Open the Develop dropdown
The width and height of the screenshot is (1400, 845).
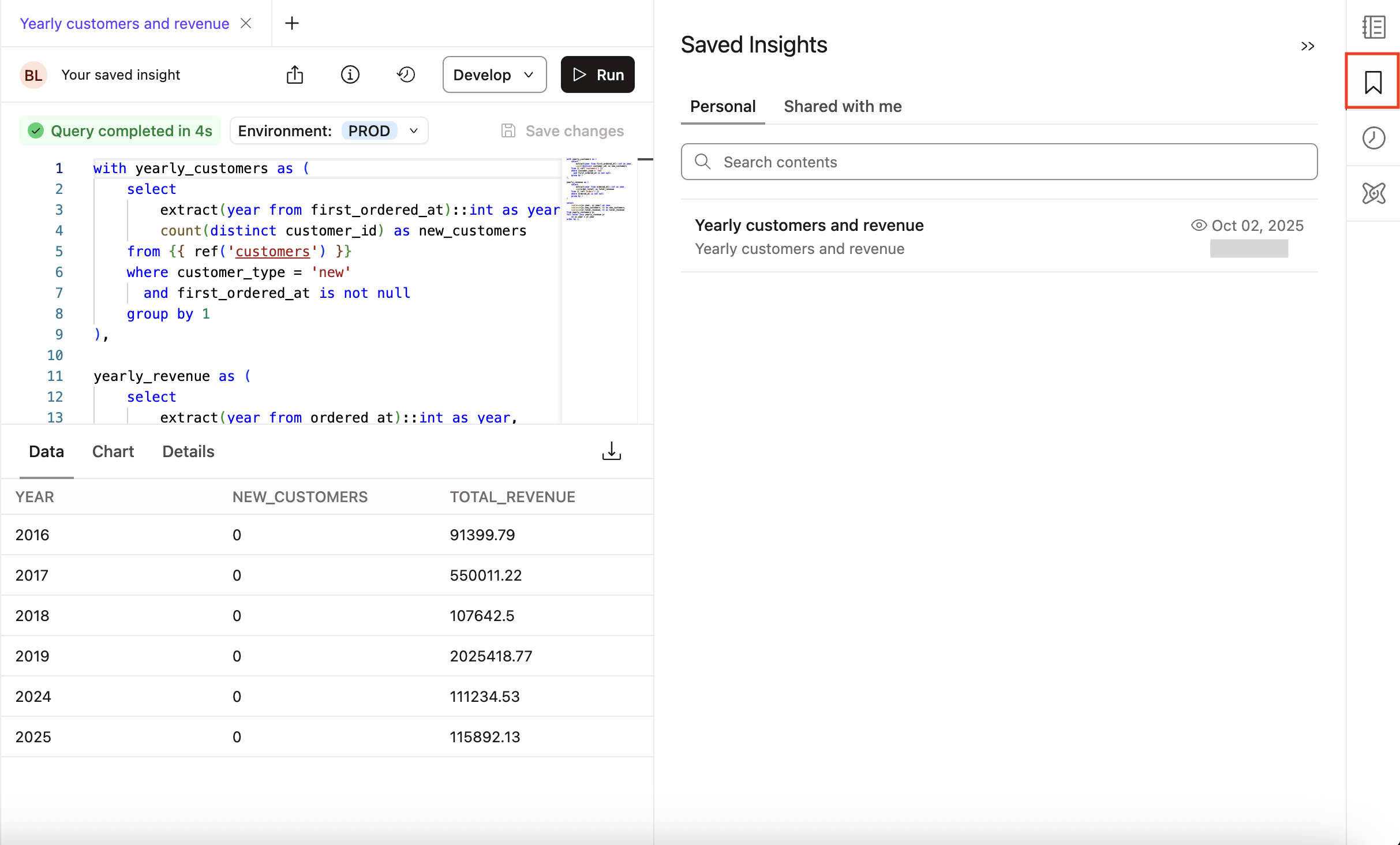click(x=494, y=74)
